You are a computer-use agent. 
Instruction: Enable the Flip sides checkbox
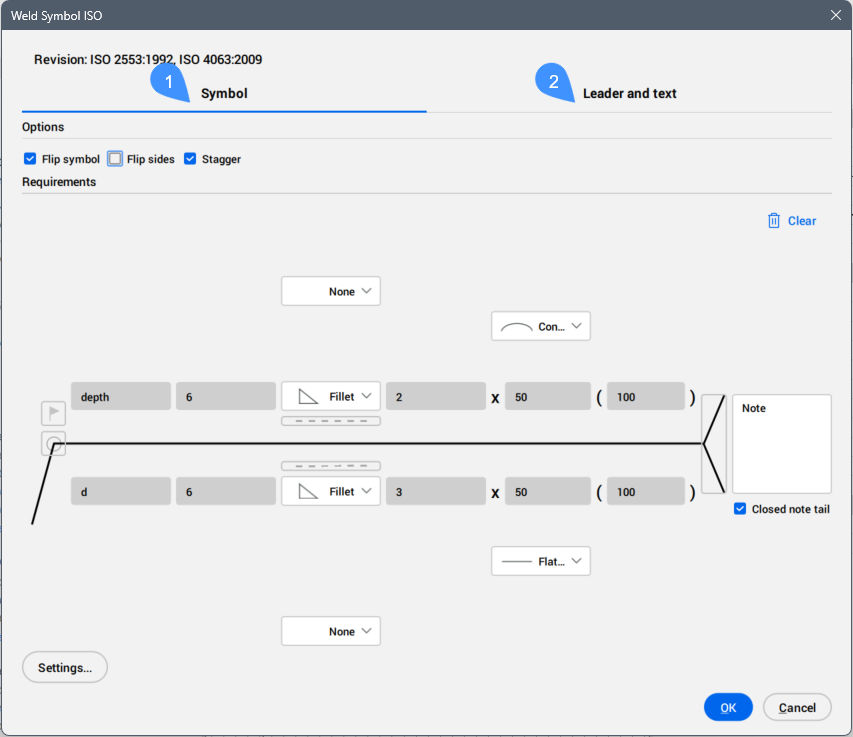pos(116,159)
